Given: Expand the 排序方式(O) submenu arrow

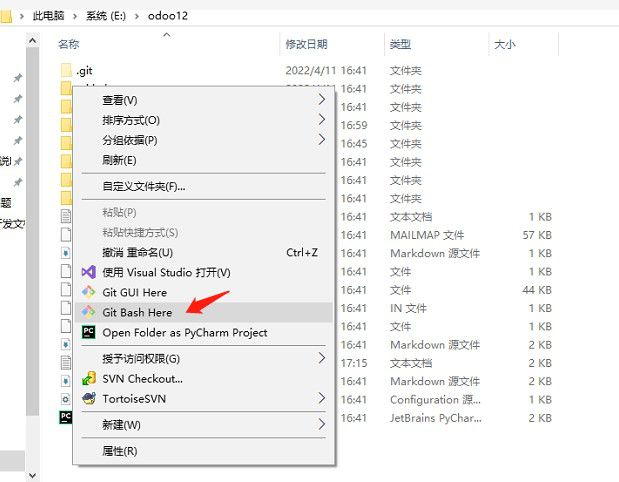Looking at the screenshot, I should coord(322,120).
